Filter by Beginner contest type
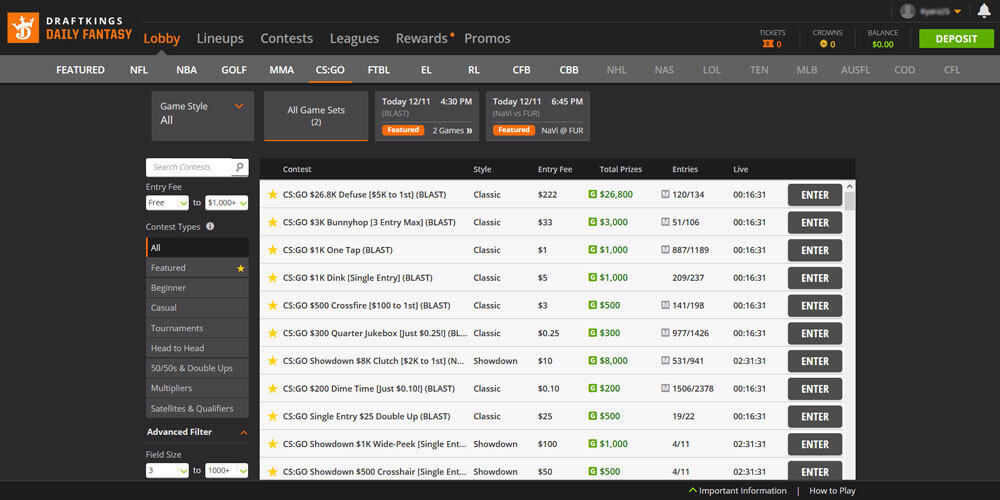Viewport: 1000px width, 500px height. click(197, 288)
